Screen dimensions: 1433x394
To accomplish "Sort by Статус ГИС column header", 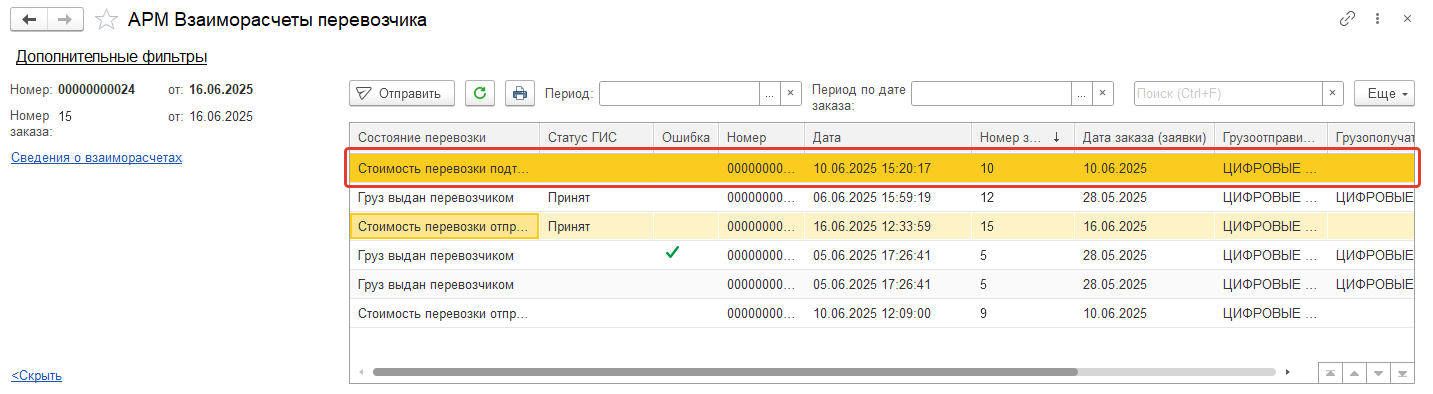I will point(596,137).
